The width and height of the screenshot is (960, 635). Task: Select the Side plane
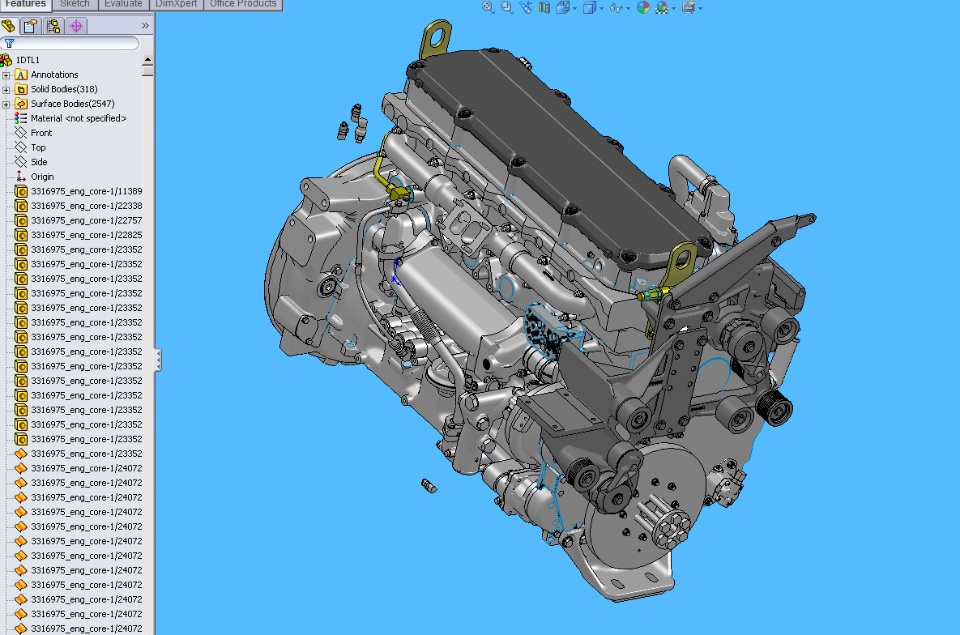click(x=39, y=162)
